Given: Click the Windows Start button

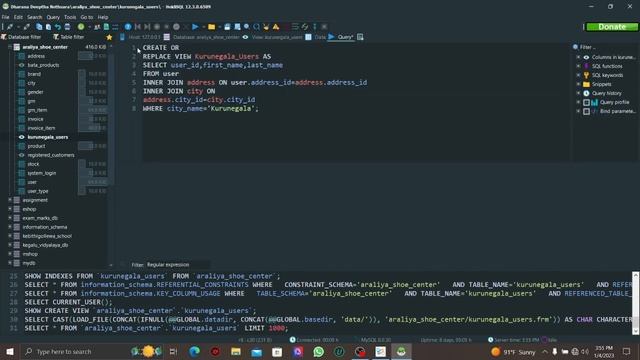Looking at the screenshot, I should [10, 351].
